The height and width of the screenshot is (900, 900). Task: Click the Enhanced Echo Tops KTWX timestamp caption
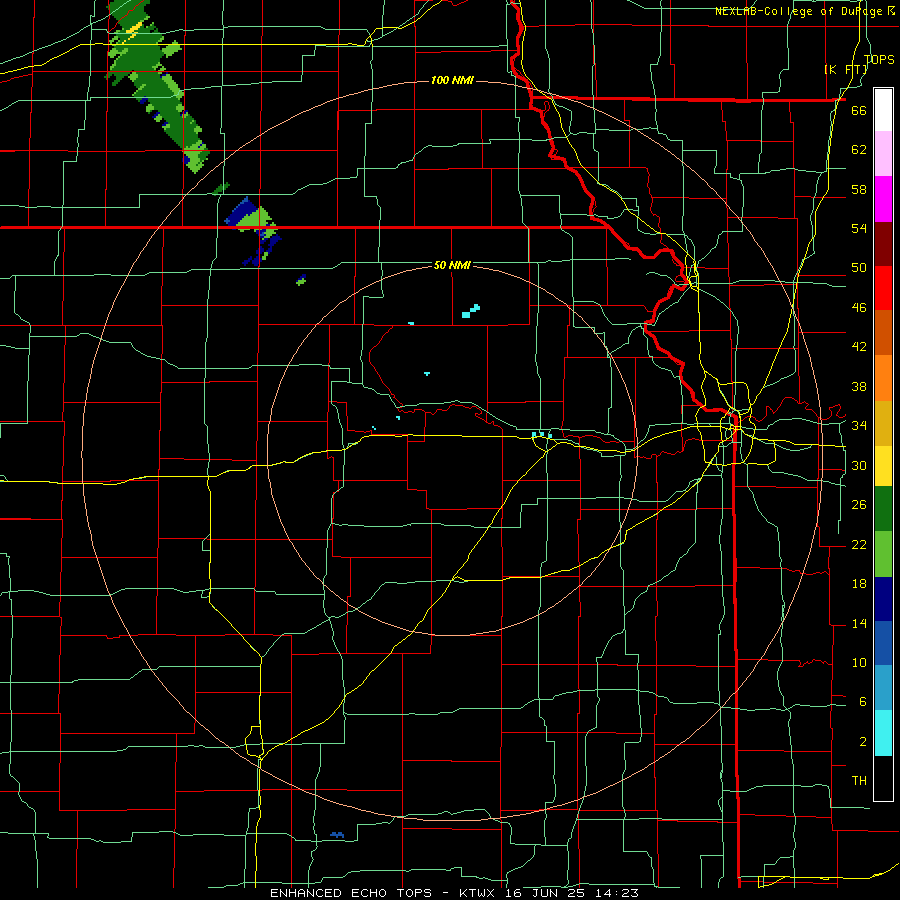coord(454,893)
